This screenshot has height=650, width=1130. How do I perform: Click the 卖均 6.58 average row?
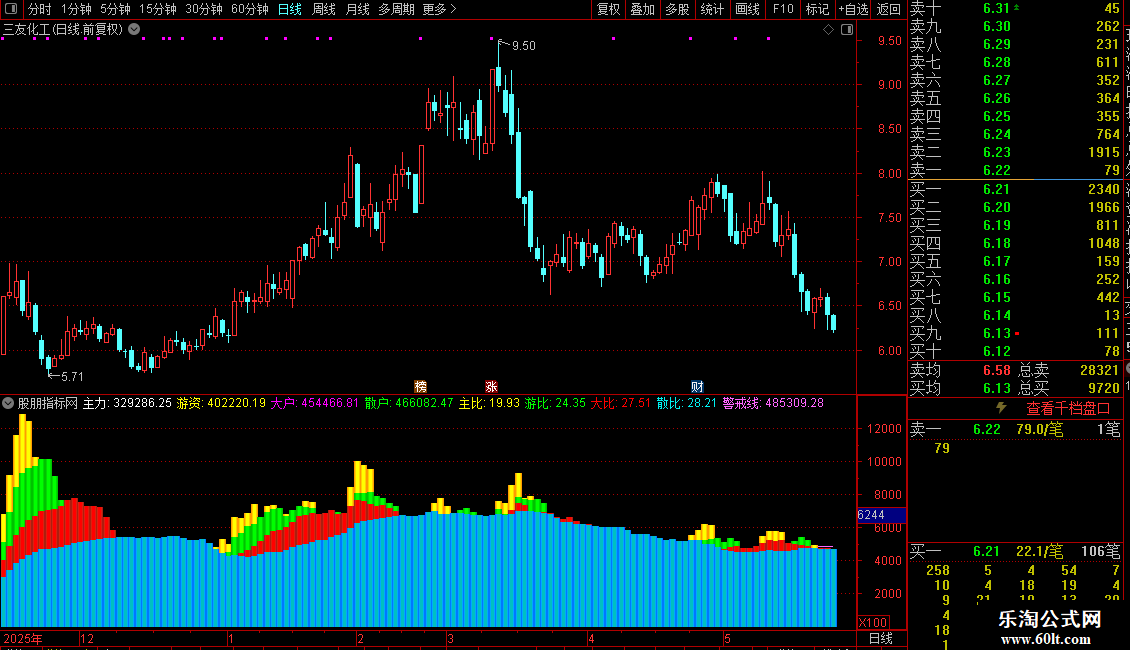(960, 370)
